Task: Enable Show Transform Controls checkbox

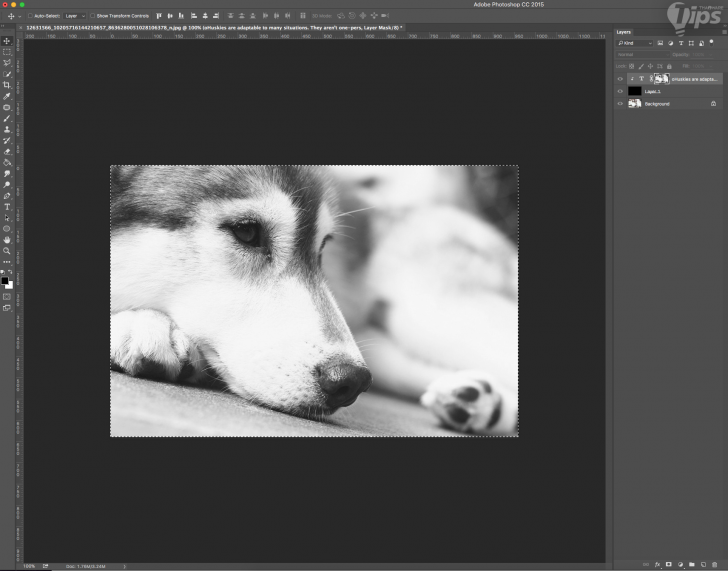Action: click(92, 16)
